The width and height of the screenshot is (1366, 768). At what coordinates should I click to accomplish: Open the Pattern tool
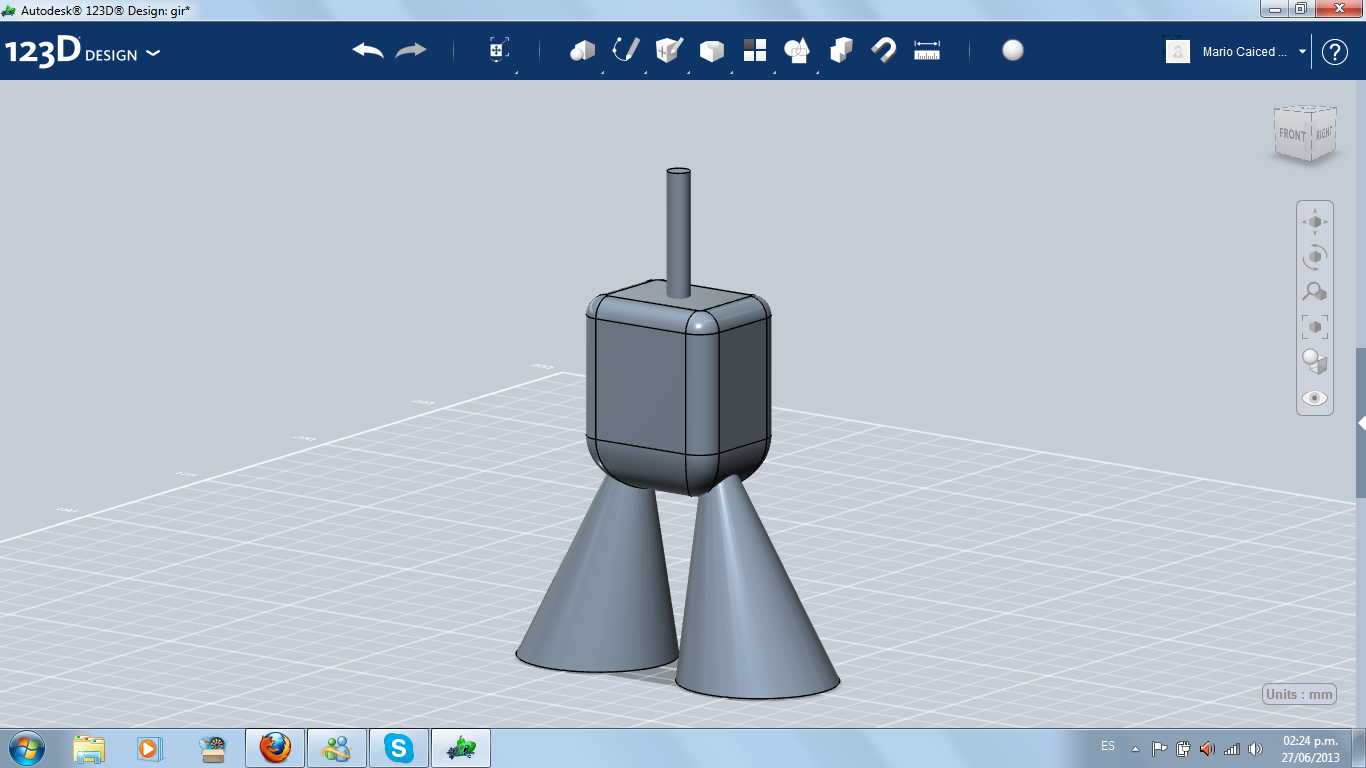point(755,50)
